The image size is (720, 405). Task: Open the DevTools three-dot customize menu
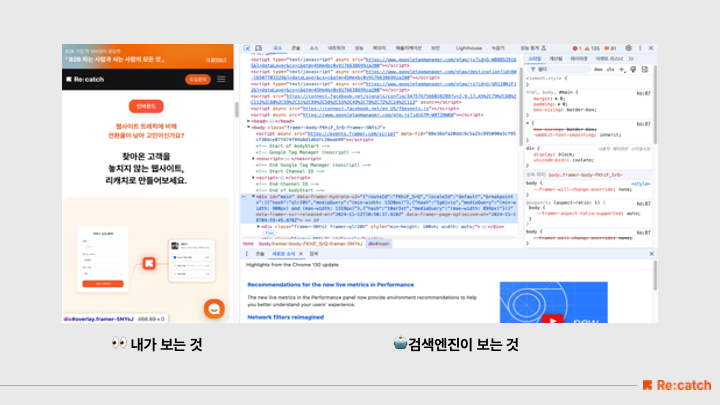coord(640,48)
